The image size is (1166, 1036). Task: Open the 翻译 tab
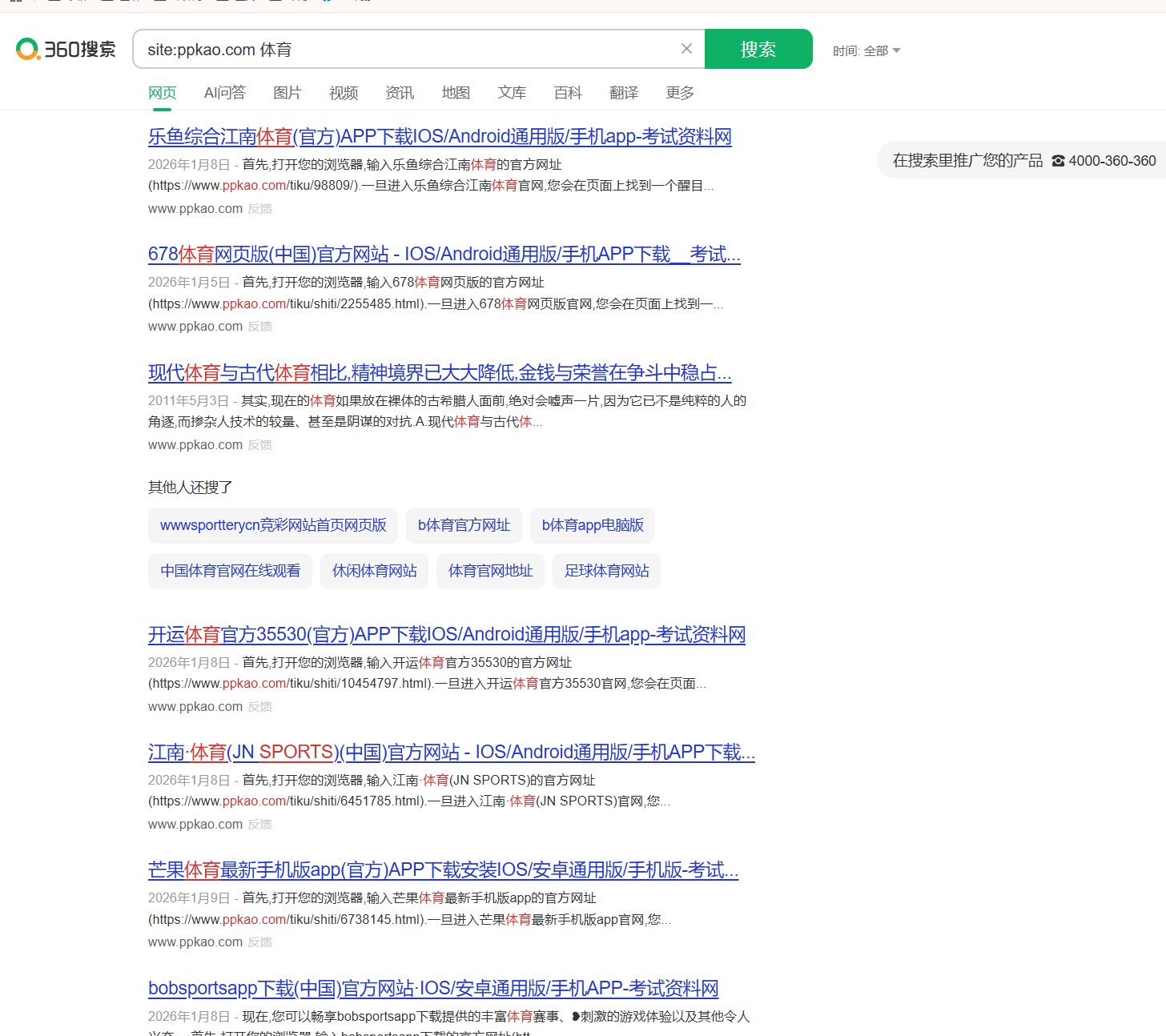coord(624,93)
